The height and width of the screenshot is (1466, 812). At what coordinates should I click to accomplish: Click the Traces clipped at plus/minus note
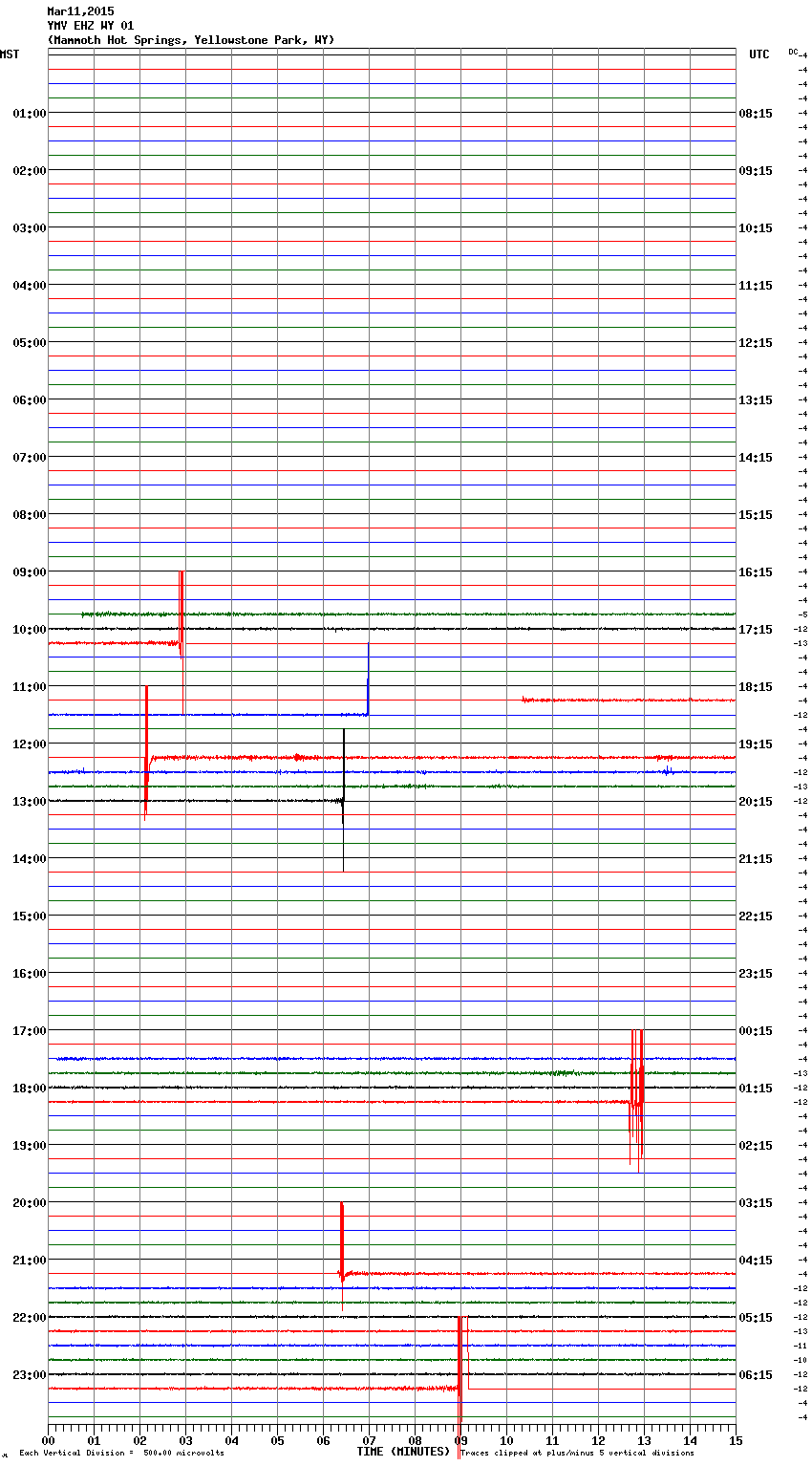(577, 1454)
